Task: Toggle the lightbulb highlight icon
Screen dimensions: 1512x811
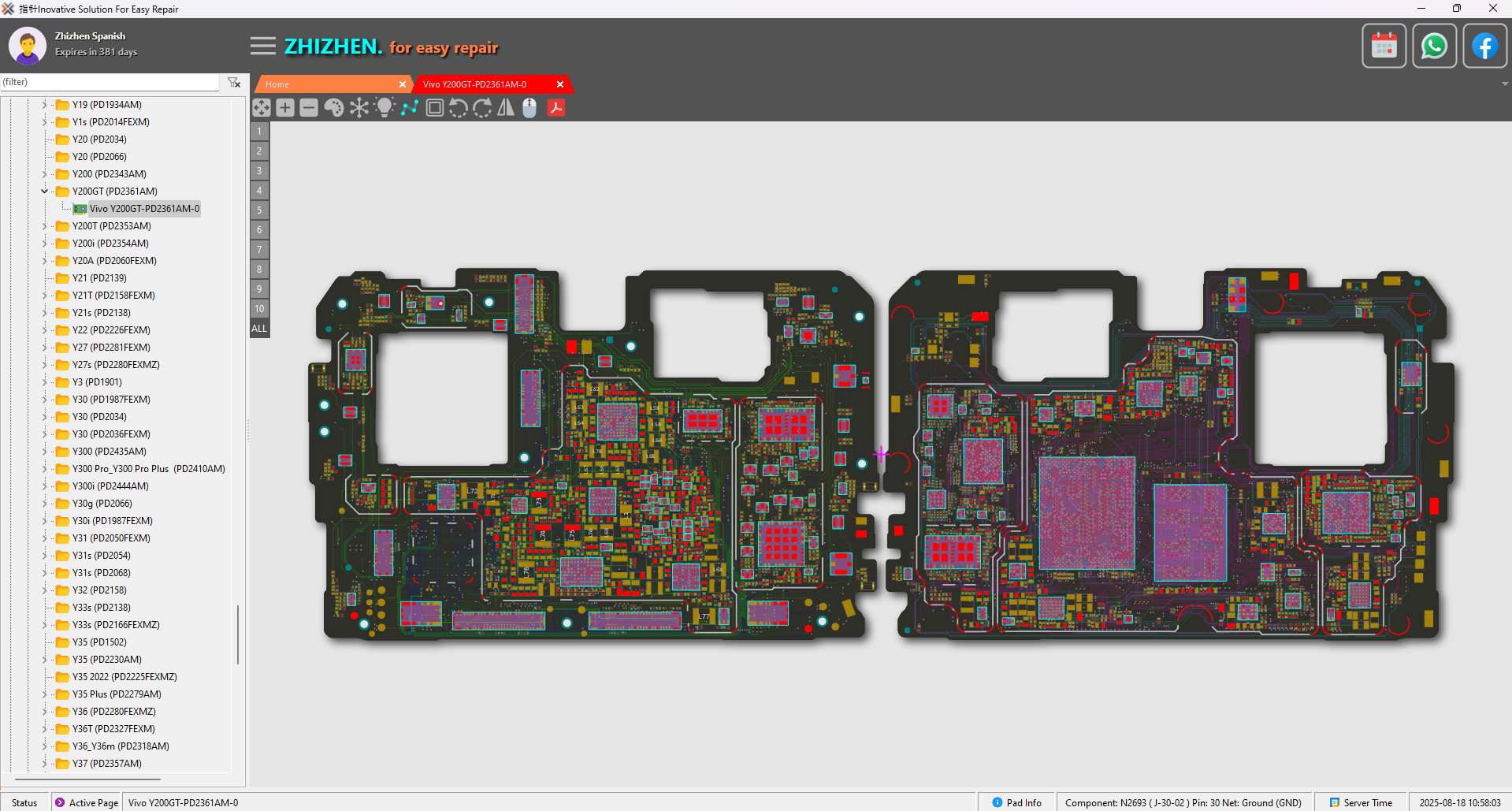Action: [x=385, y=108]
